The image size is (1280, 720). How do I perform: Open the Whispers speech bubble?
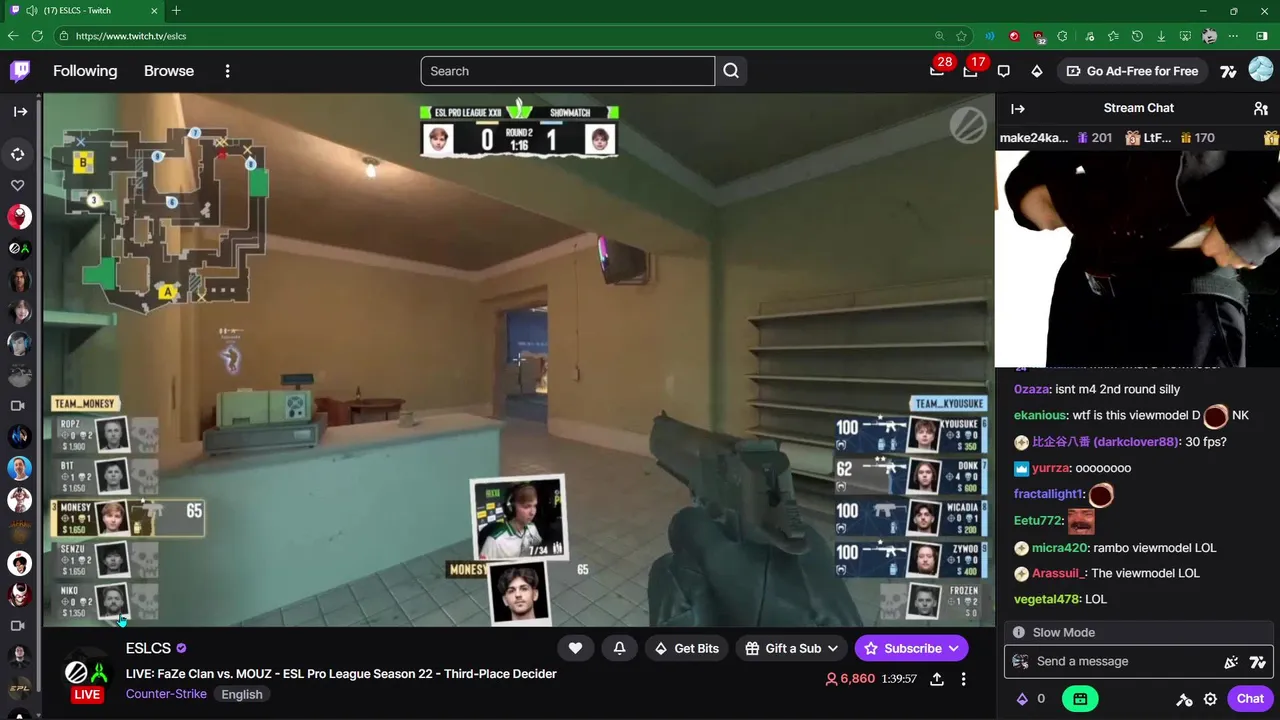[1004, 71]
